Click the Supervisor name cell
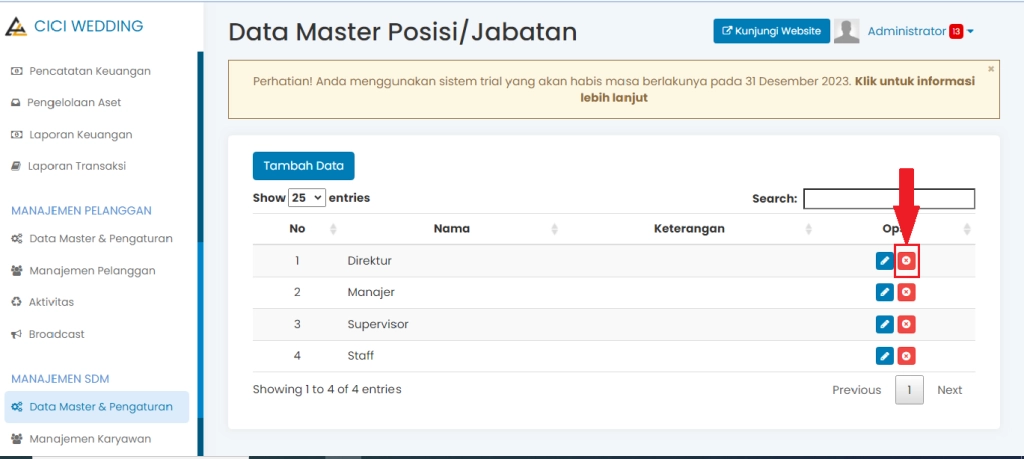The image size is (1024, 459). coord(378,324)
